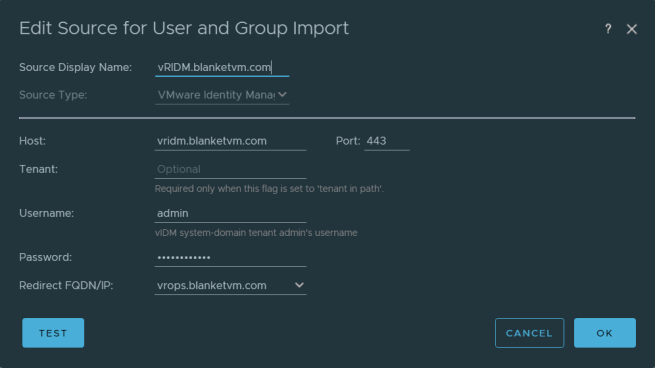Click the 'Required only when this flag' hint text
The width and height of the screenshot is (655, 368).
pos(269,189)
